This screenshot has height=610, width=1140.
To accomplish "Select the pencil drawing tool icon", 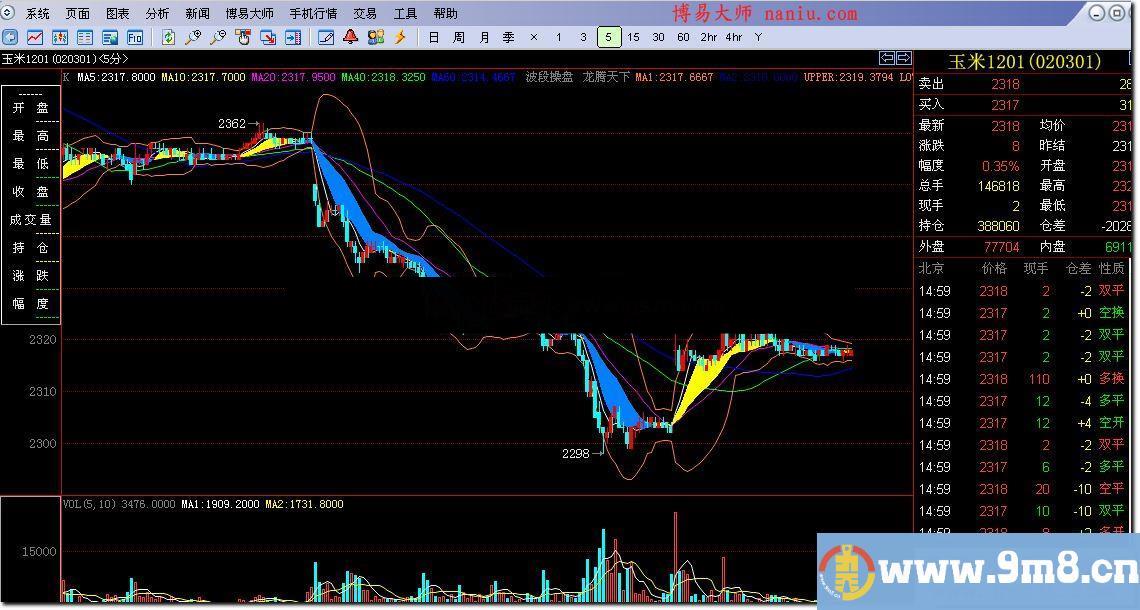I will pyautogui.click(x=325, y=37).
